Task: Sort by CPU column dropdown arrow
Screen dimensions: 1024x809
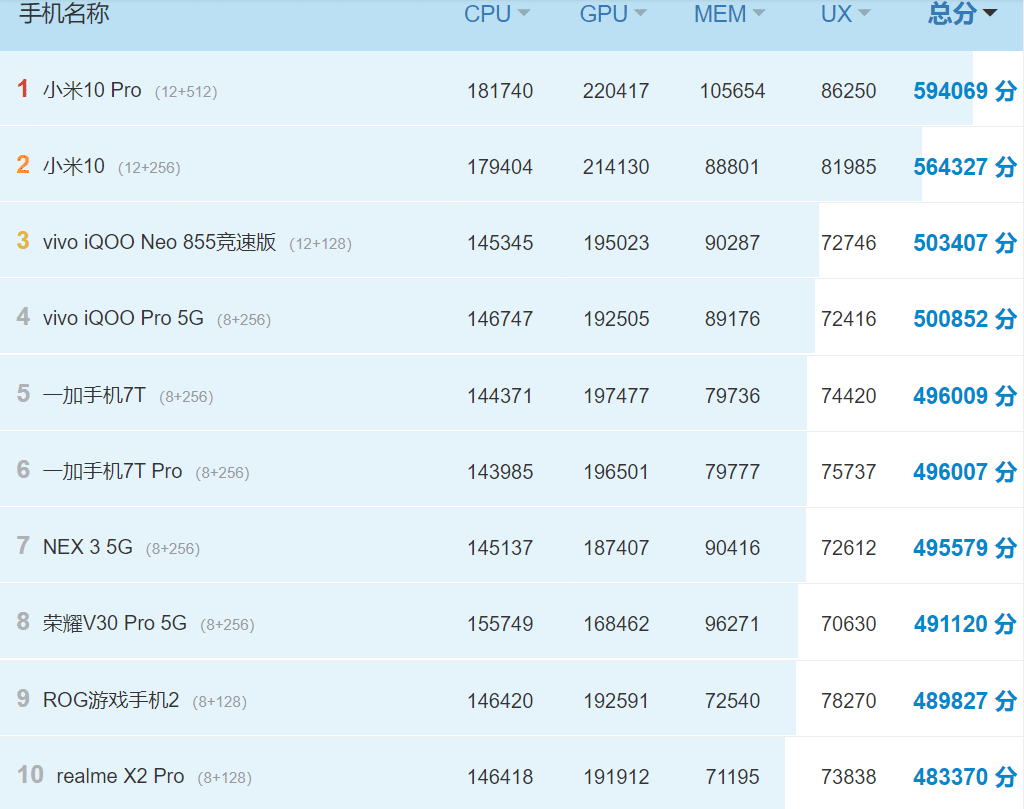Action: point(523,13)
